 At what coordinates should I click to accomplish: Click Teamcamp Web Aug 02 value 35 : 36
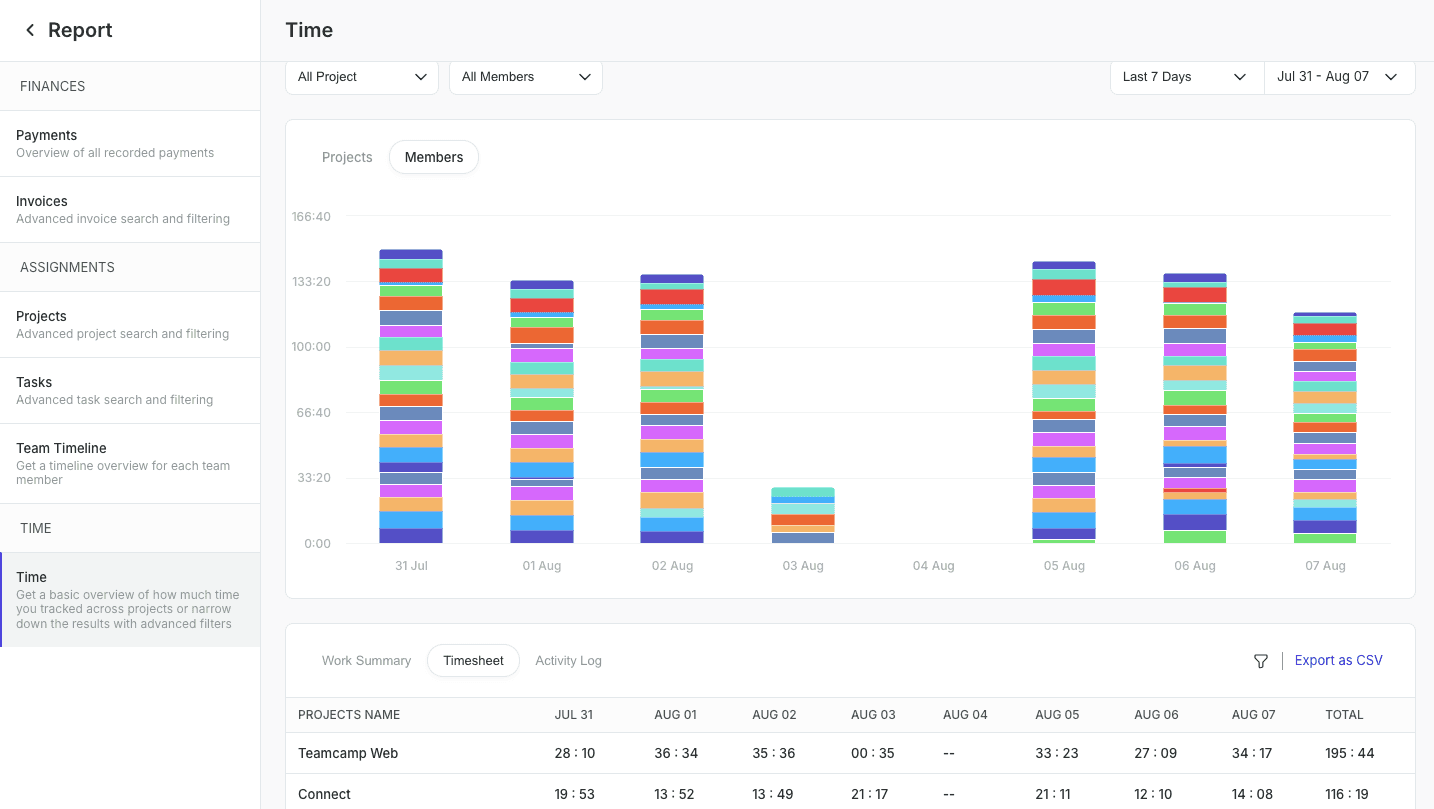pos(774,753)
